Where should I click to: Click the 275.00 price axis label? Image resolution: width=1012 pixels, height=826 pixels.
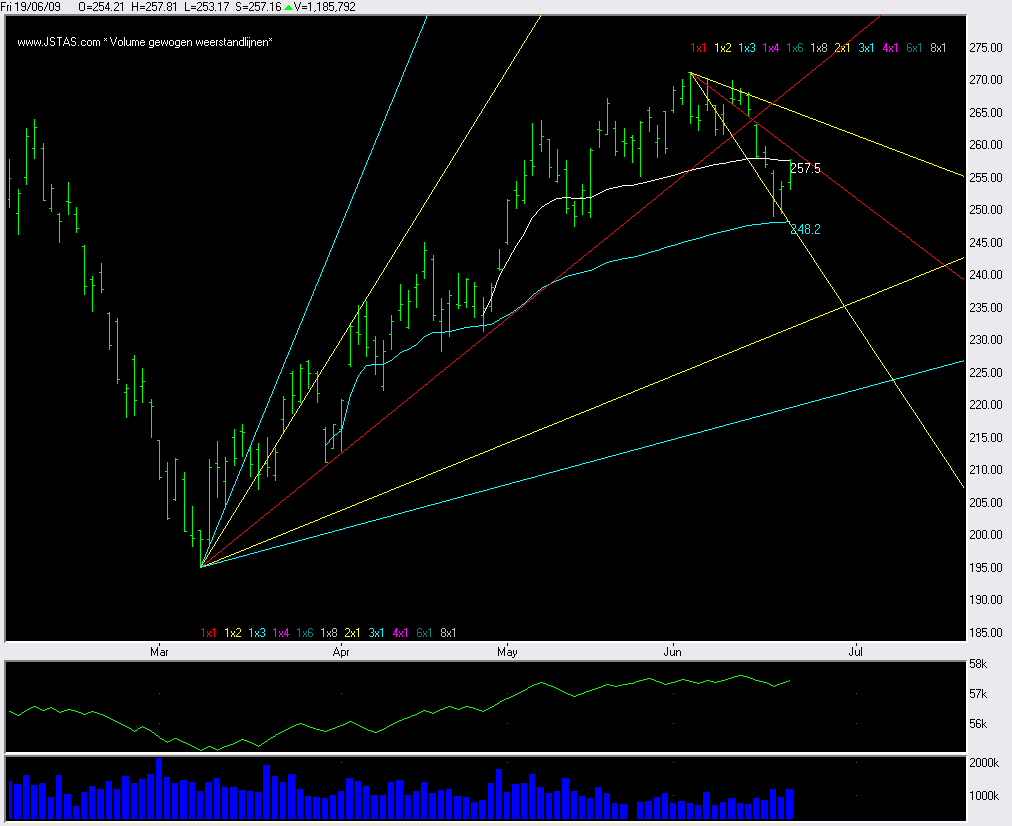point(986,48)
